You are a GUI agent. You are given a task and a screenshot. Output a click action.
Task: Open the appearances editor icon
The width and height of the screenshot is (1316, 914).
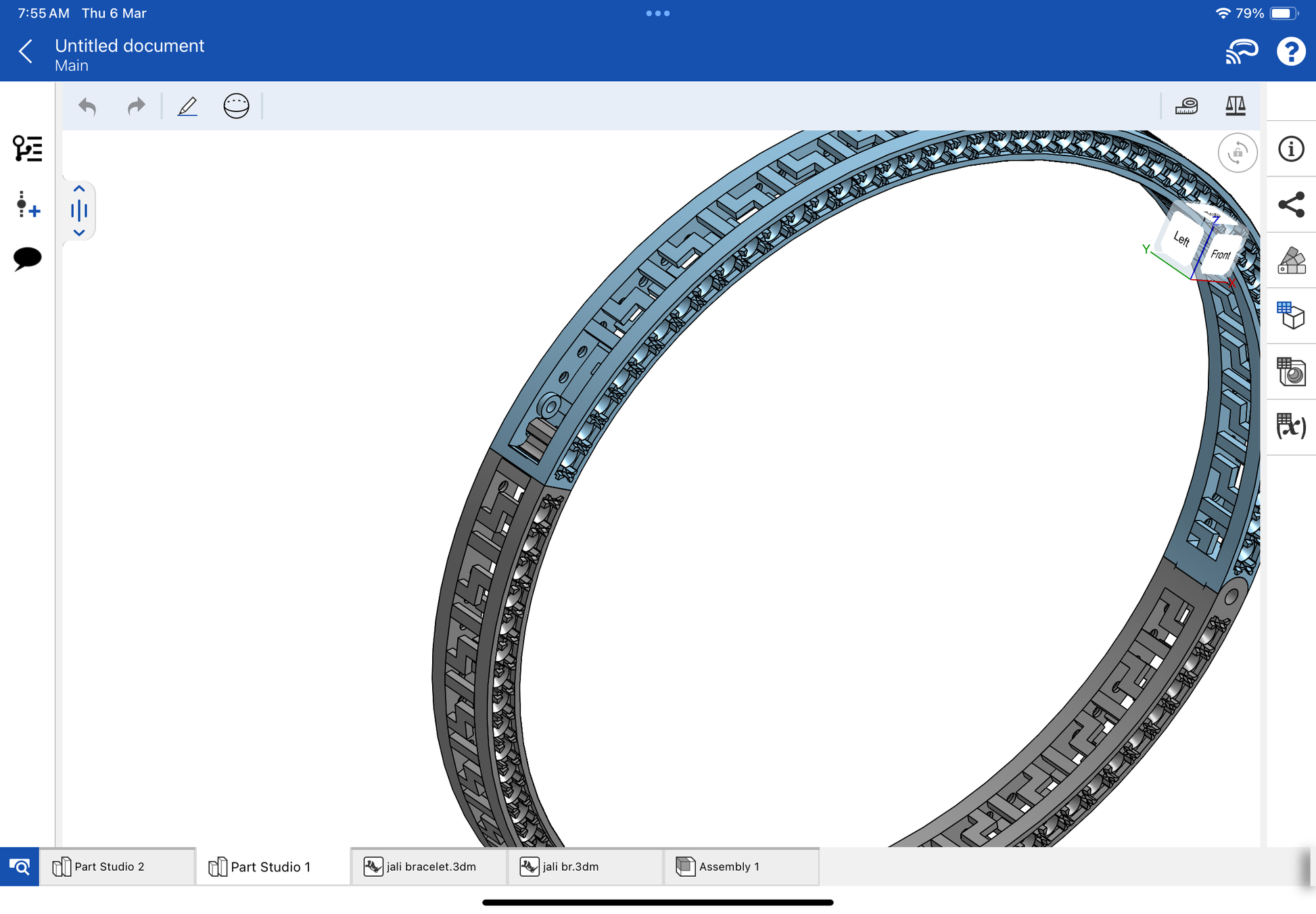tap(1290, 260)
